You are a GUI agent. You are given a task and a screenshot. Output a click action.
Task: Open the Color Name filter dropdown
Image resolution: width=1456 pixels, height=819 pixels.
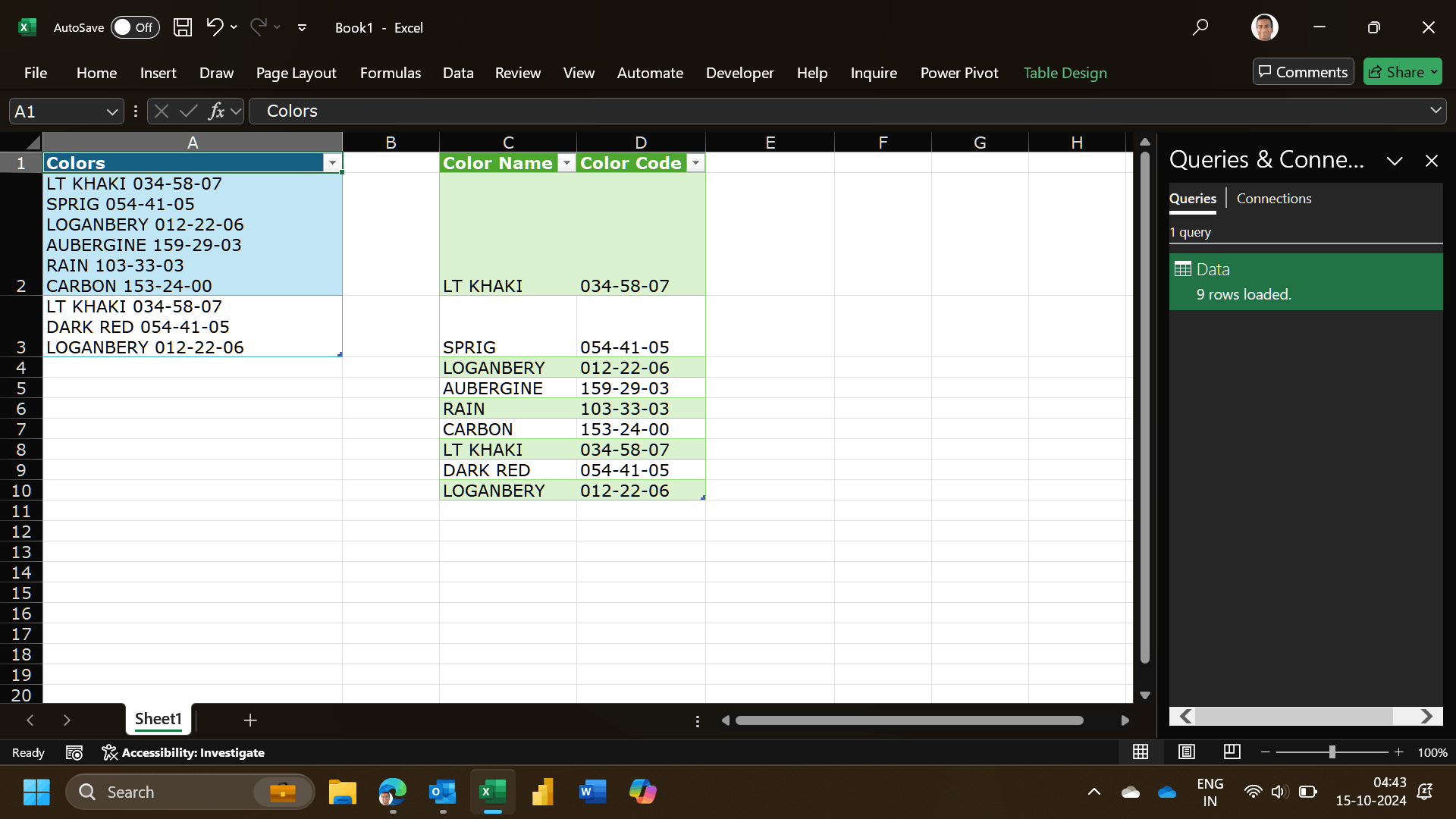(566, 163)
